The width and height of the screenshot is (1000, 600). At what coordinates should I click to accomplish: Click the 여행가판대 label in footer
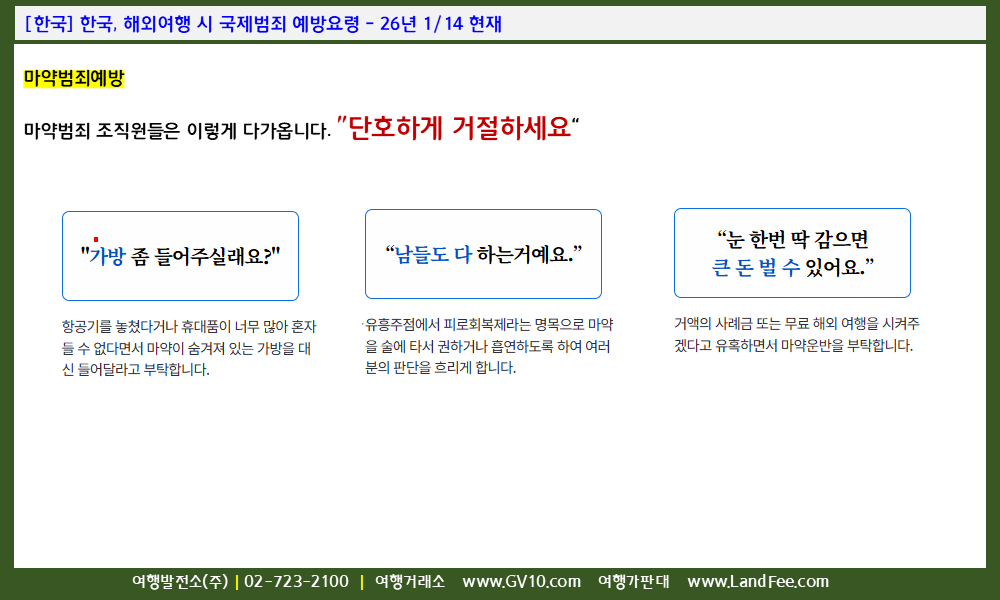click(x=633, y=582)
